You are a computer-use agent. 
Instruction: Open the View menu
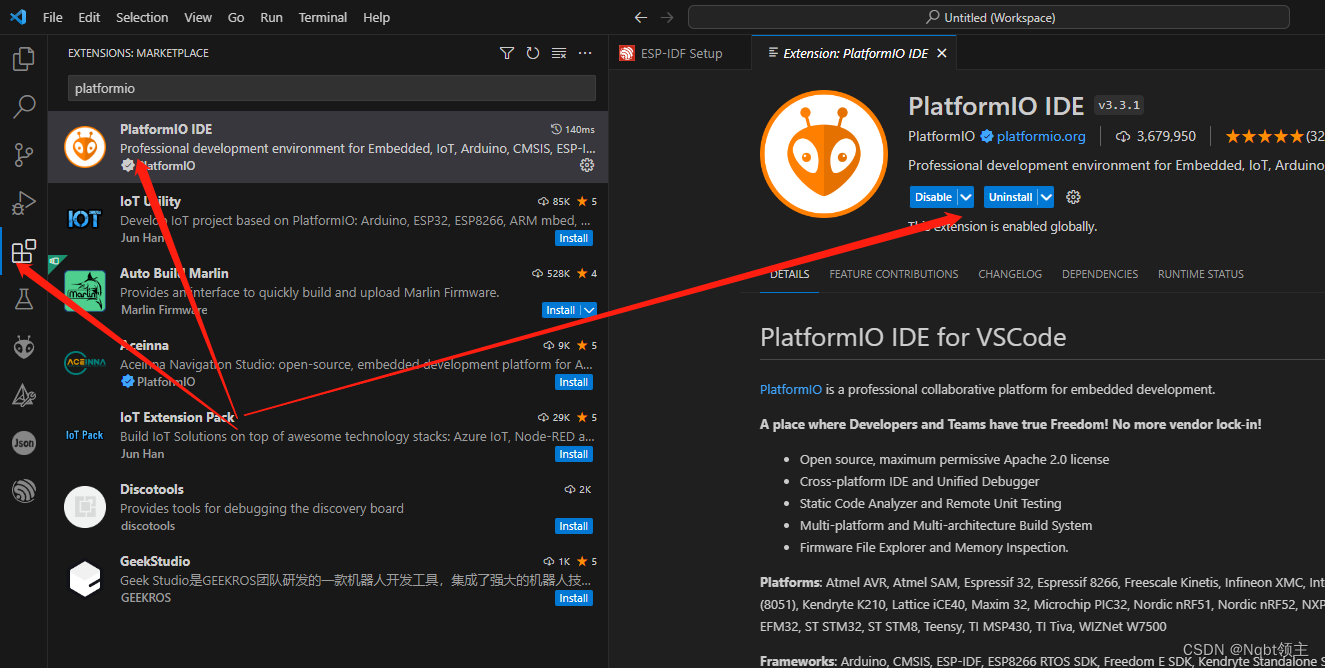pyautogui.click(x=198, y=17)
